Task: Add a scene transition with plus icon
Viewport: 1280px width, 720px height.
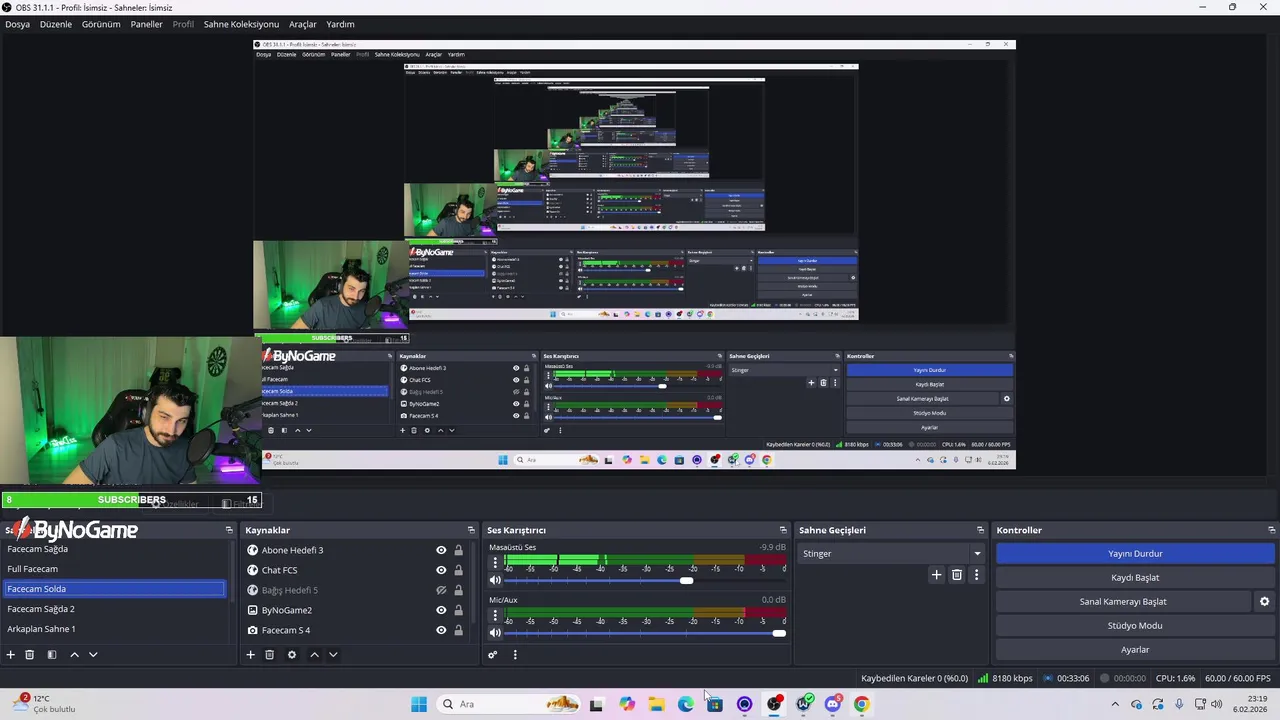Action: (937, 575)
